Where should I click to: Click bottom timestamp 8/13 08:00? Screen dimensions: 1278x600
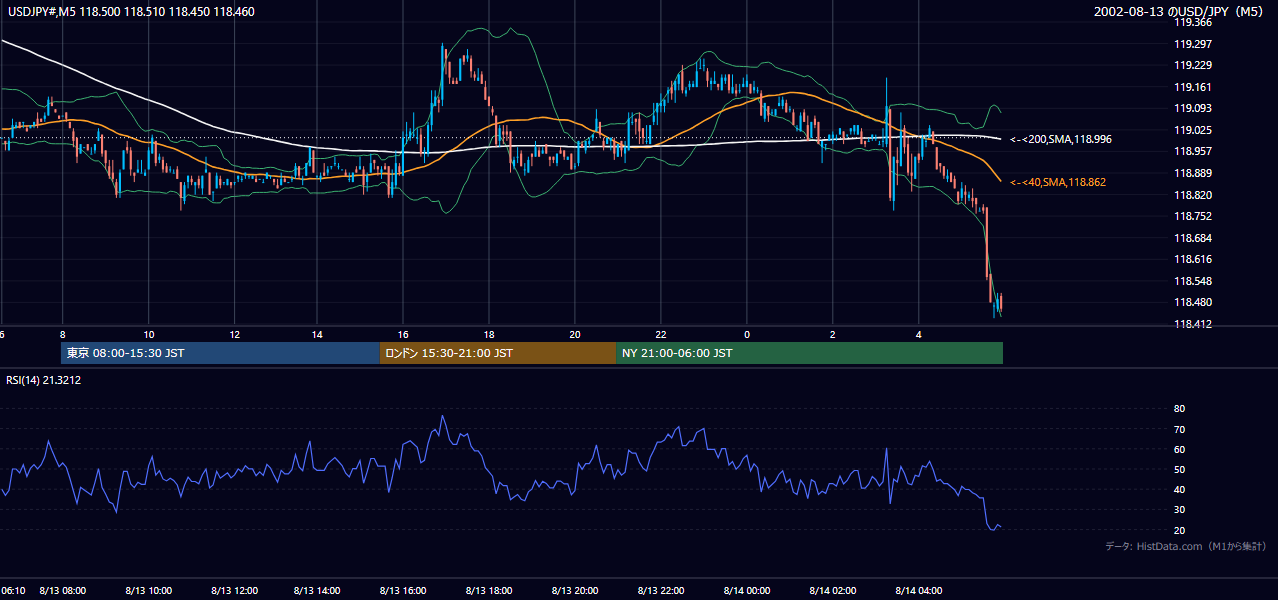[63, 590]
